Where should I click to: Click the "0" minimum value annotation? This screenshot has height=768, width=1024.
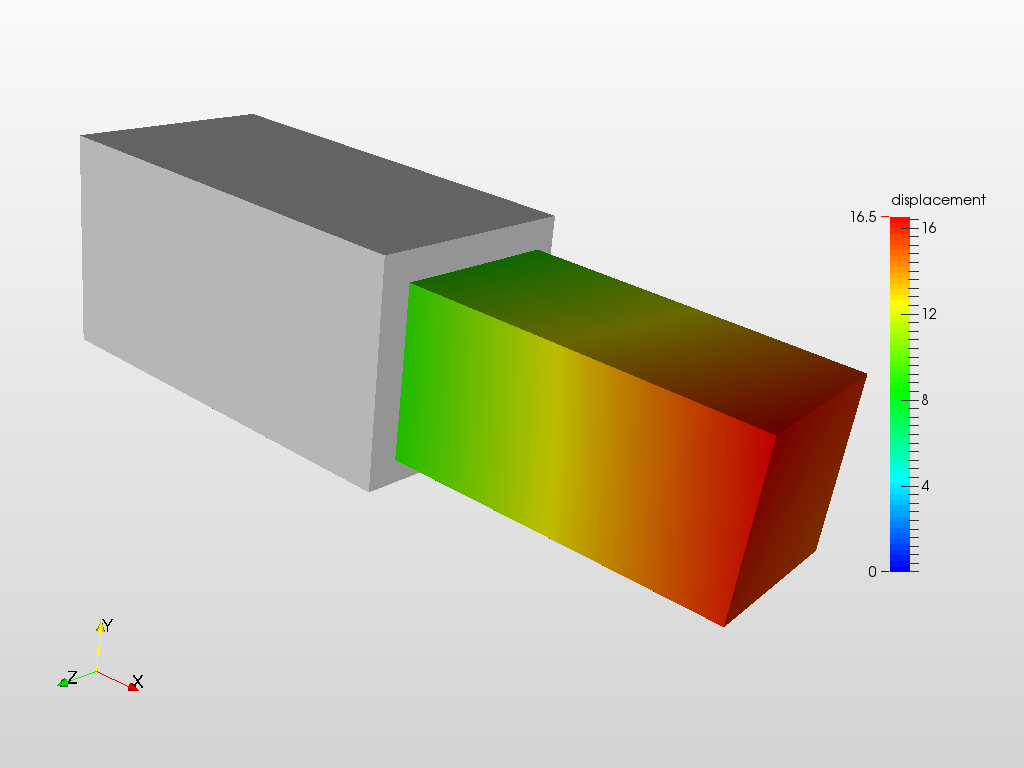pyautogui.click(x=870, y=572)
